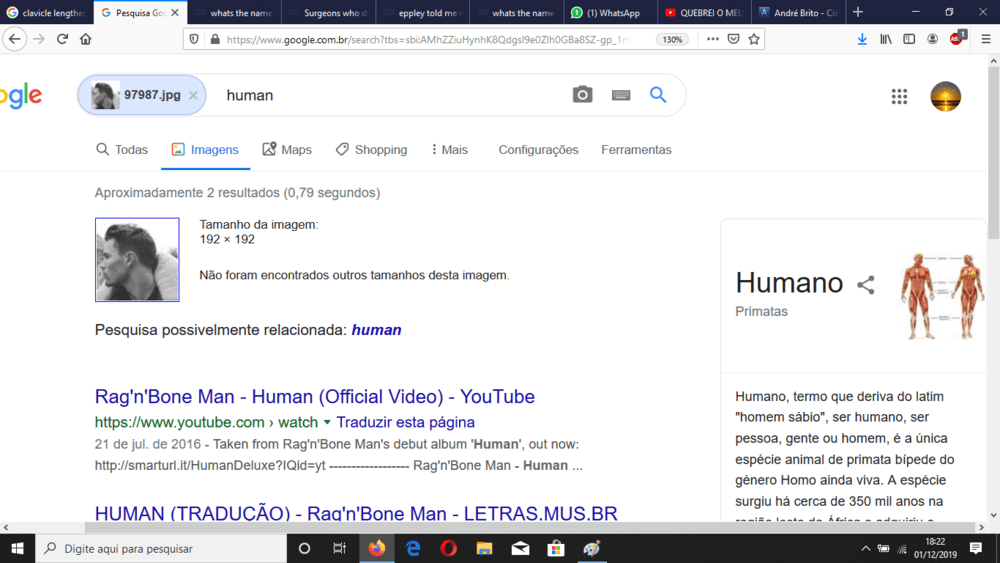The image size is (1000, 563).
Task: Open Ferramentas search tools
Action: (x=636, y=150)
